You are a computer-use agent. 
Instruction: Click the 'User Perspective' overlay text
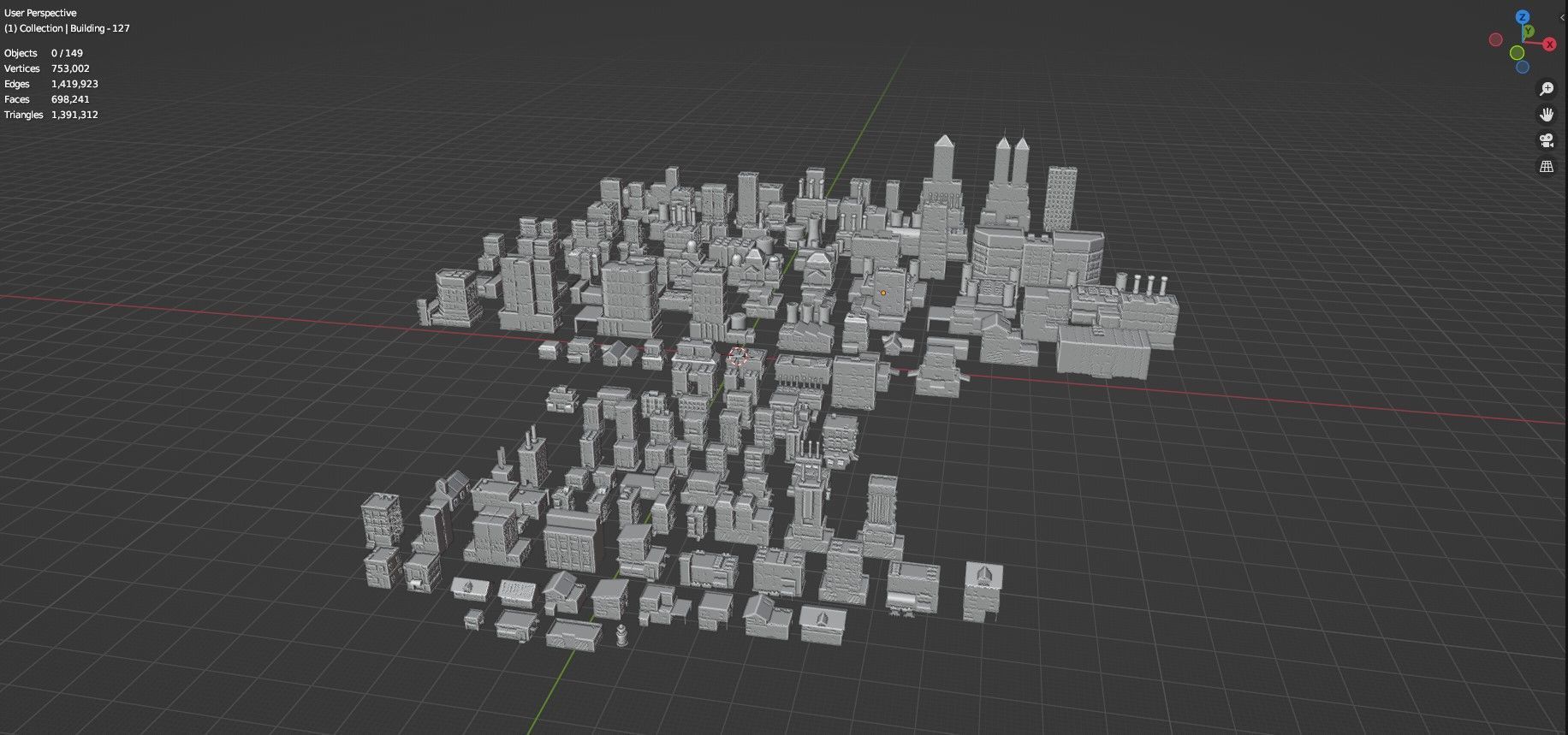tap(40, 13)
